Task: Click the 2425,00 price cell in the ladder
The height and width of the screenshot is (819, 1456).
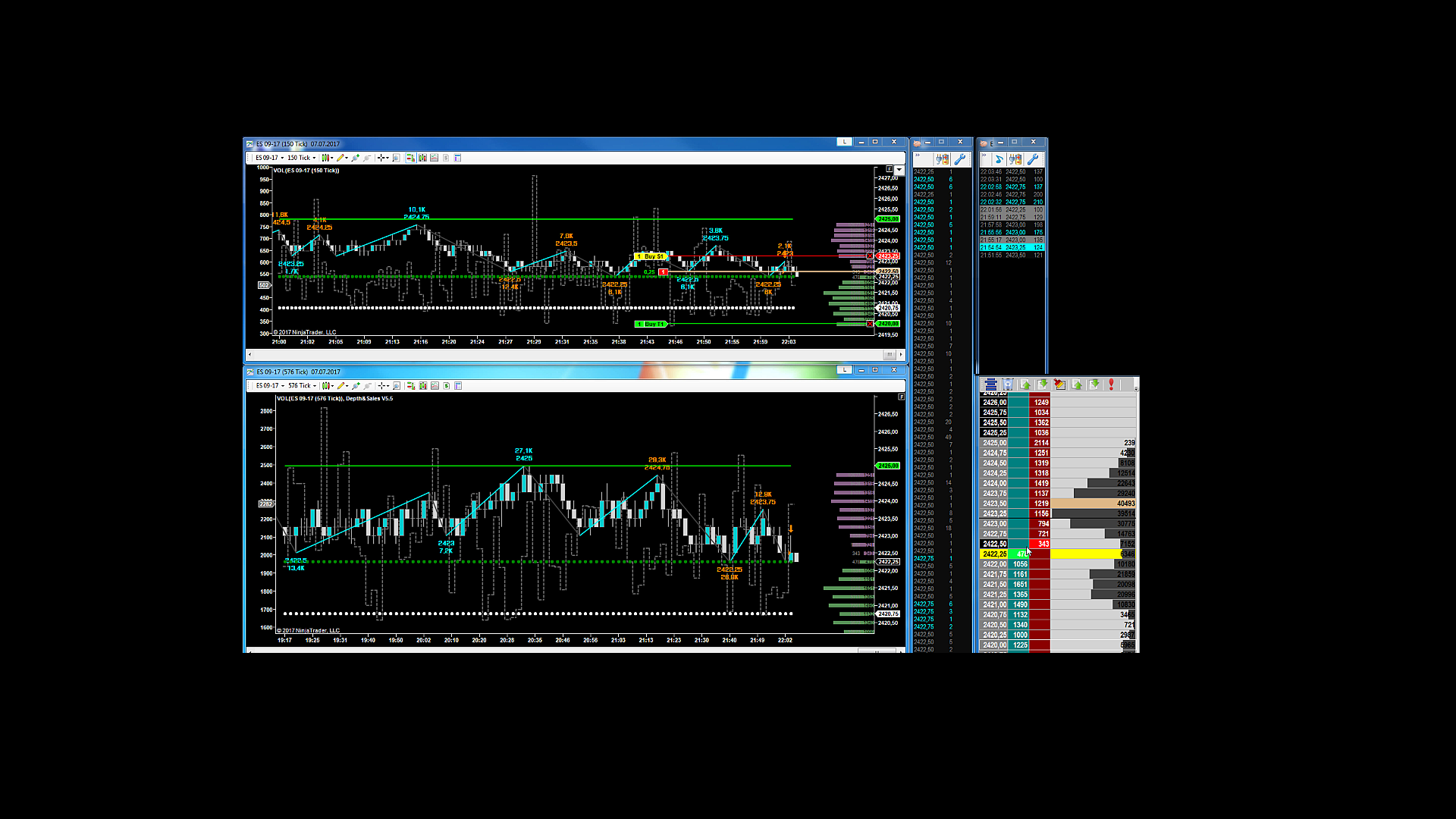Action: [x=994, y=443]
